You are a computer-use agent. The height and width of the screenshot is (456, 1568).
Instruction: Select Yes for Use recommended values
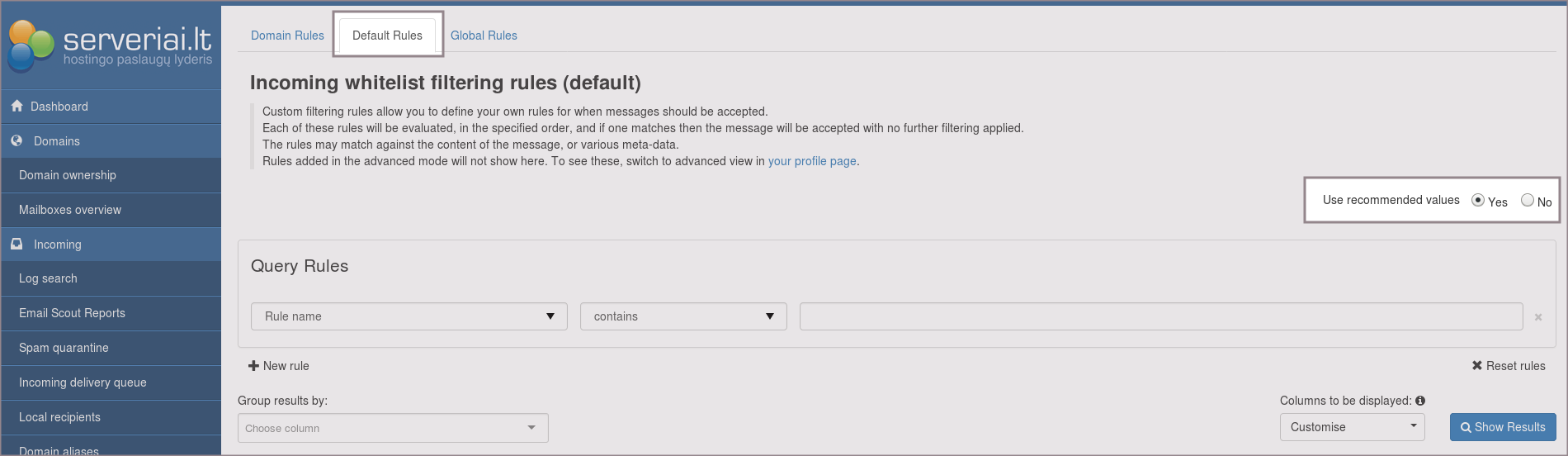[1478, 201]
